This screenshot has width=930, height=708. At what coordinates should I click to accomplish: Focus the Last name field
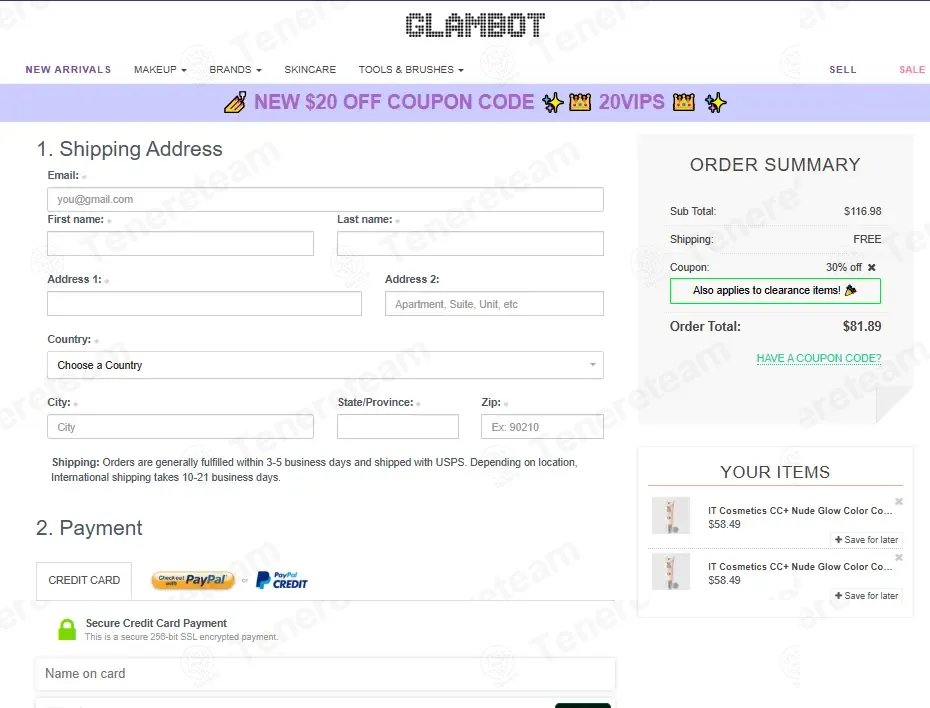click(470, 244)
